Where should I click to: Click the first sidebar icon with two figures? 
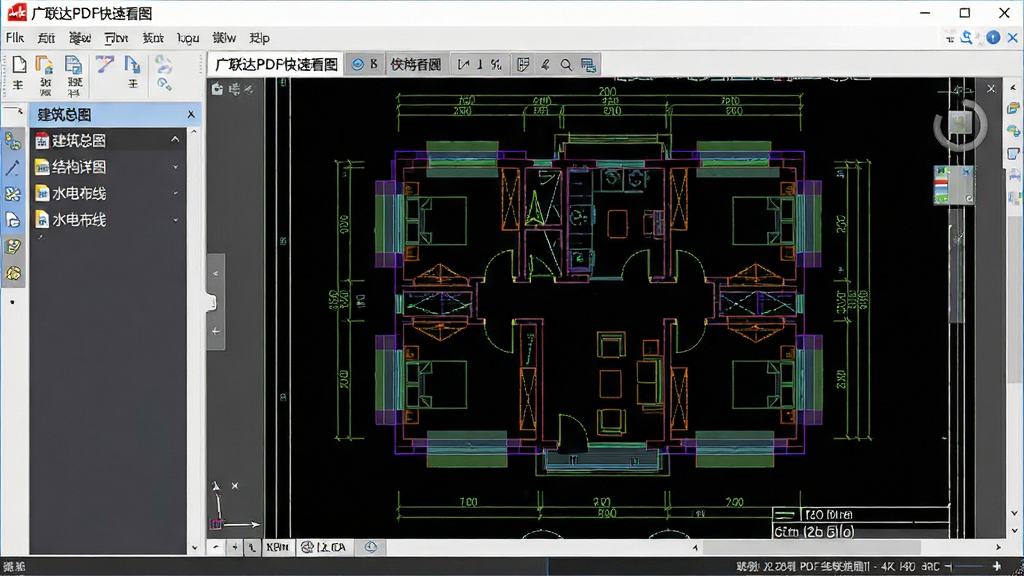click(13, 141)
